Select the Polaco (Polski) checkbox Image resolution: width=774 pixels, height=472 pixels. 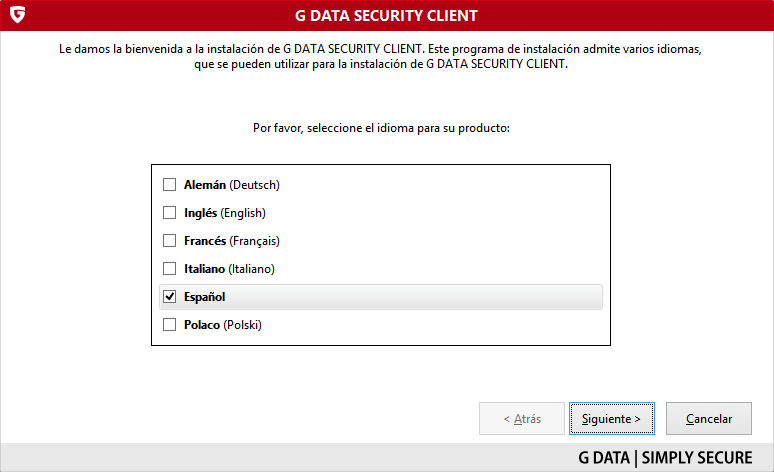pos(169,325)
